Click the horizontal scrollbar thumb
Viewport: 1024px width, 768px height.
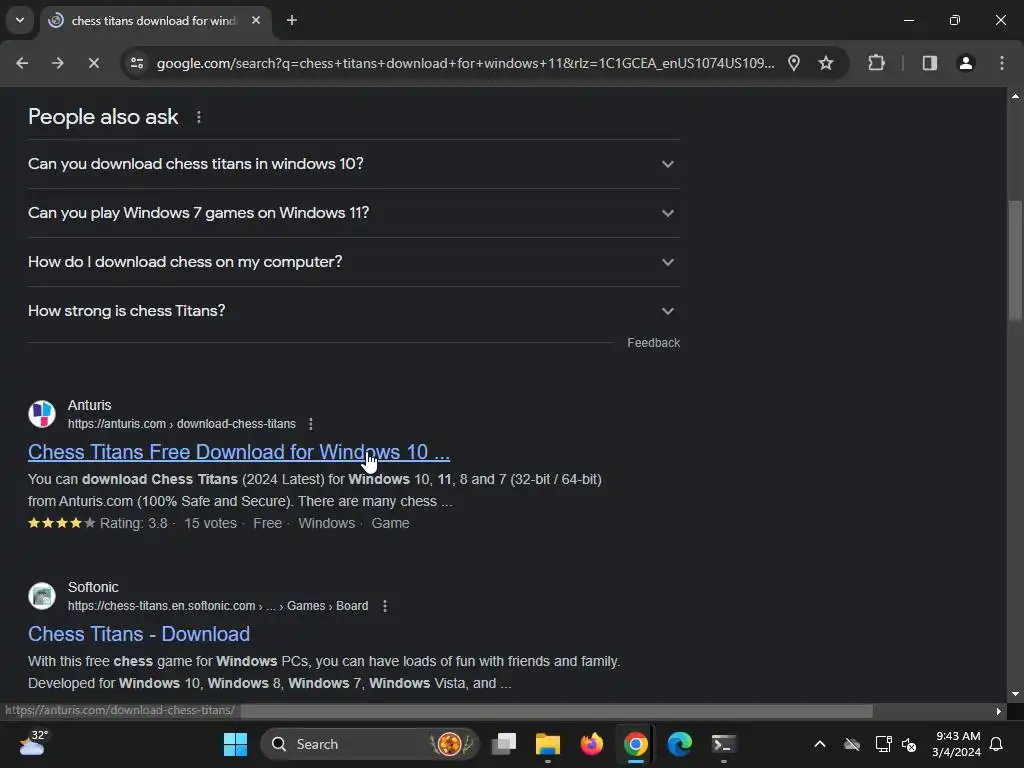tap(556, 711)
